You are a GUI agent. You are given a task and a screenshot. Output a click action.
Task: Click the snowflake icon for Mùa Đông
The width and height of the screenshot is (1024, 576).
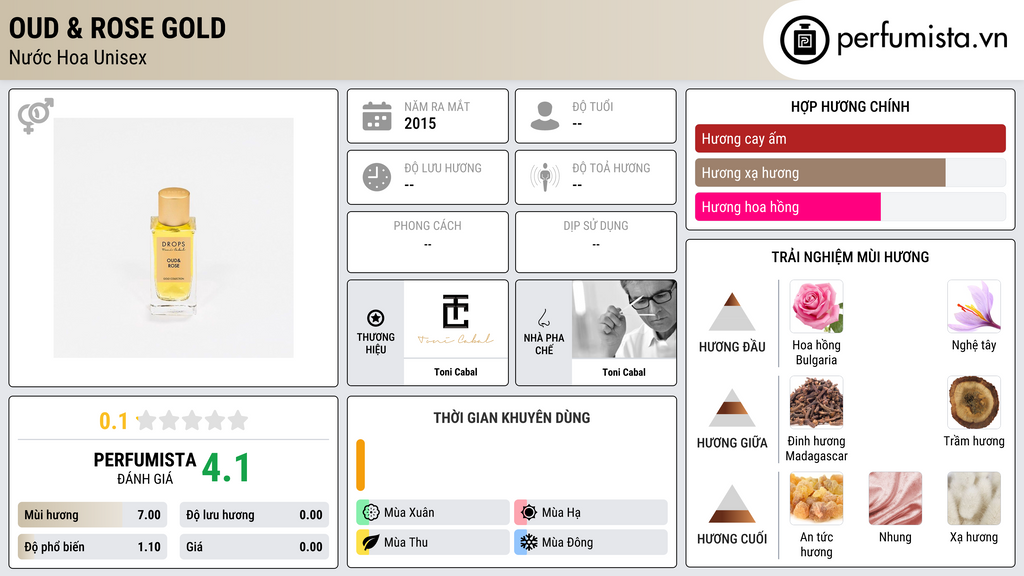(529, 542)
